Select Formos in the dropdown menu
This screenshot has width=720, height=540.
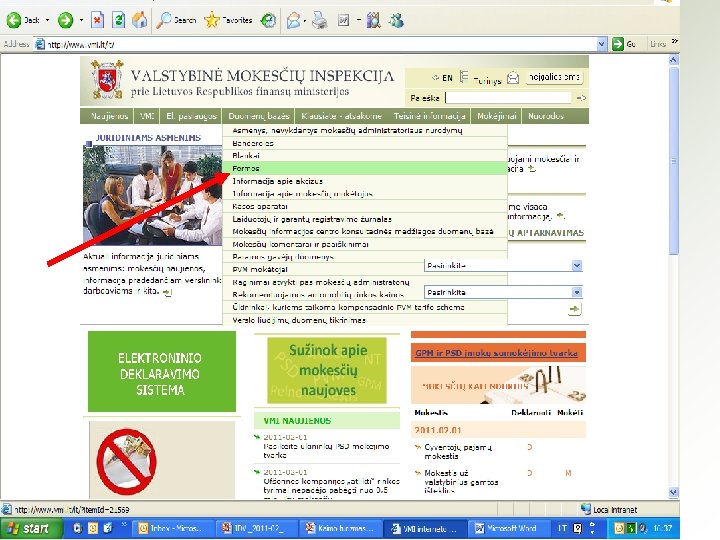[365, 169]
